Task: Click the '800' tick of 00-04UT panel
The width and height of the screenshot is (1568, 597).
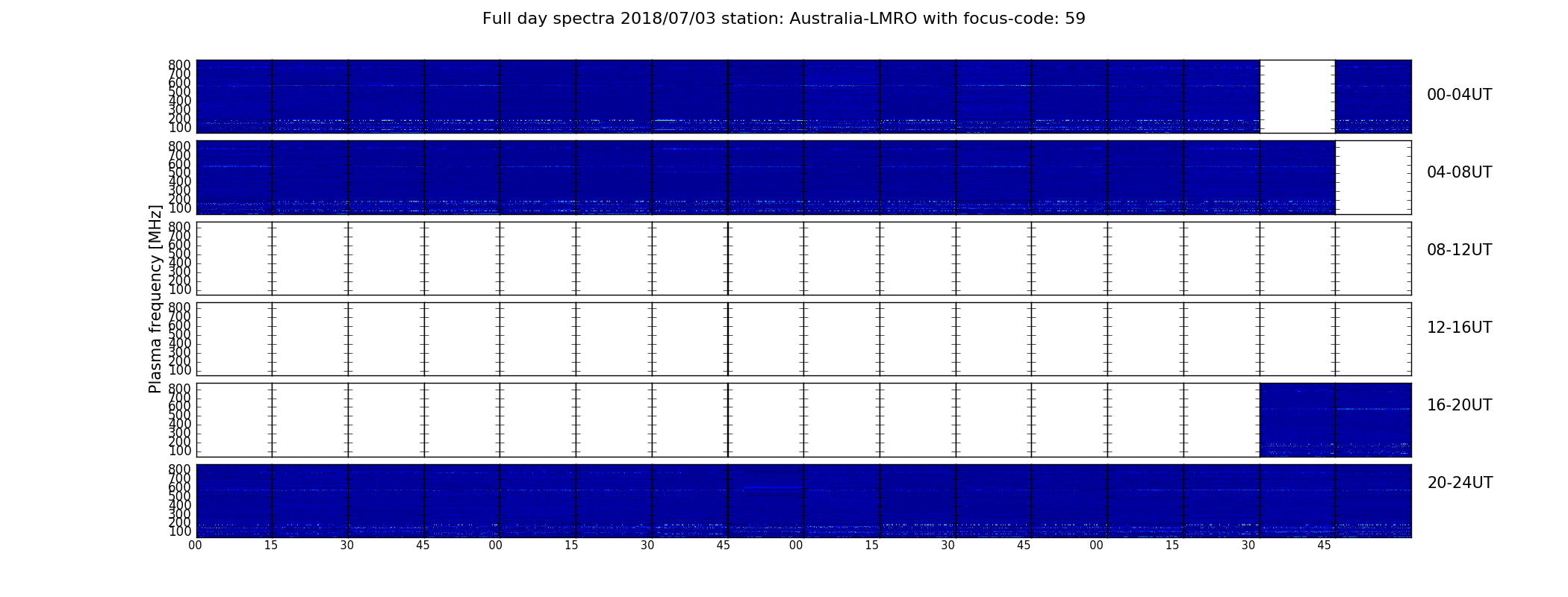Action: [179, 65]
